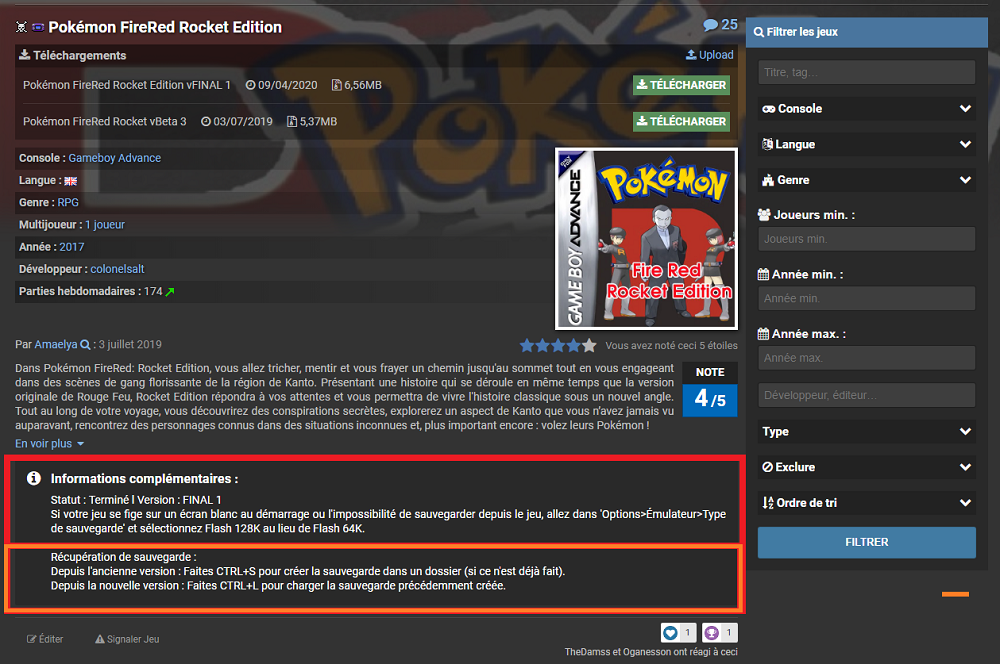Click the British flag language icon
Screen dimensions: 1000x664
[x=70, y=181]
